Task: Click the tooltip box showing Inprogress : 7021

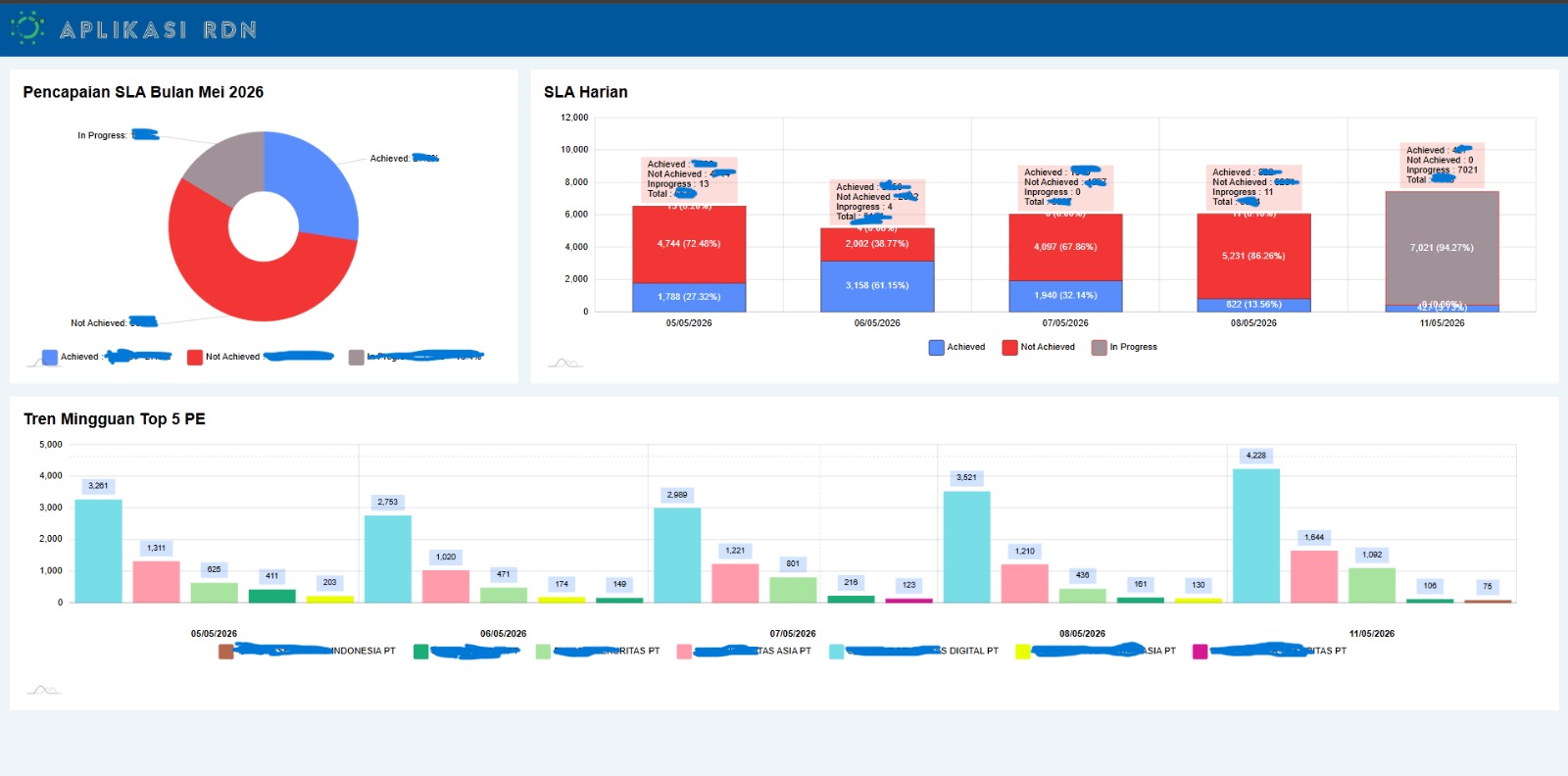Action: pyautogui.click(x=1443, y=165)
